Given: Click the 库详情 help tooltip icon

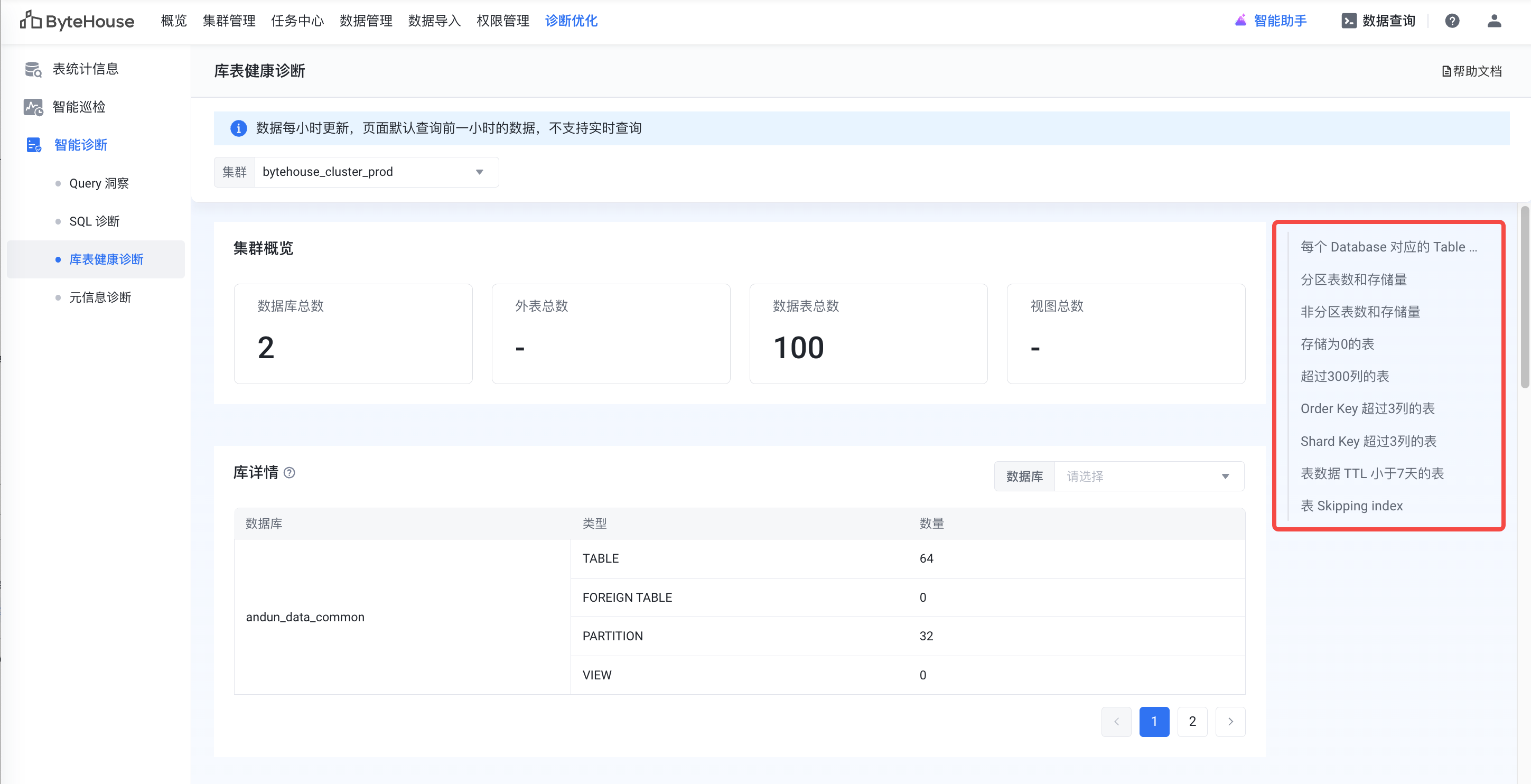Looking at the screenshot, I should [x=290, y=472].
